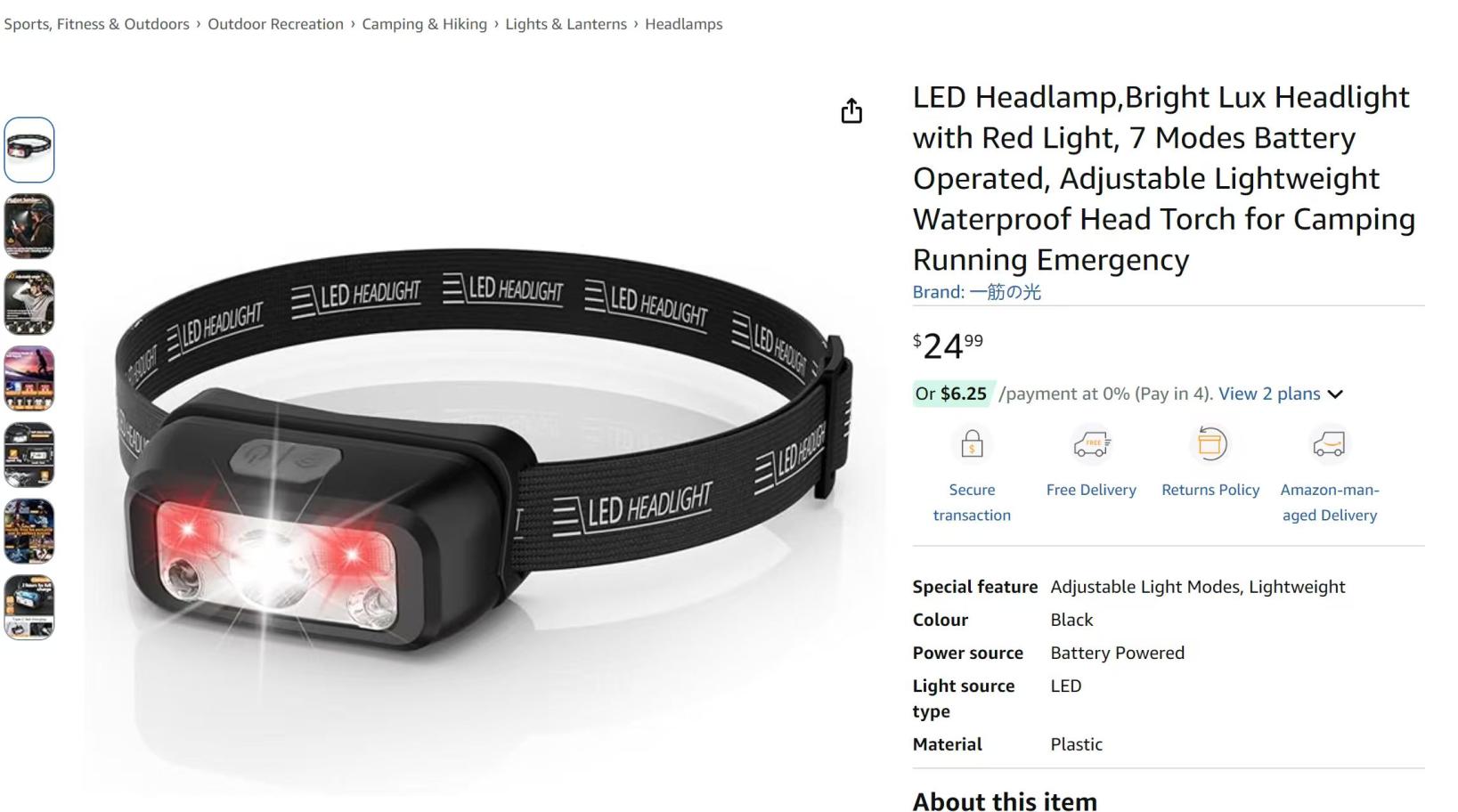Click the share icon above product image
Screen dimensions: 1458x812
point(851,111)
